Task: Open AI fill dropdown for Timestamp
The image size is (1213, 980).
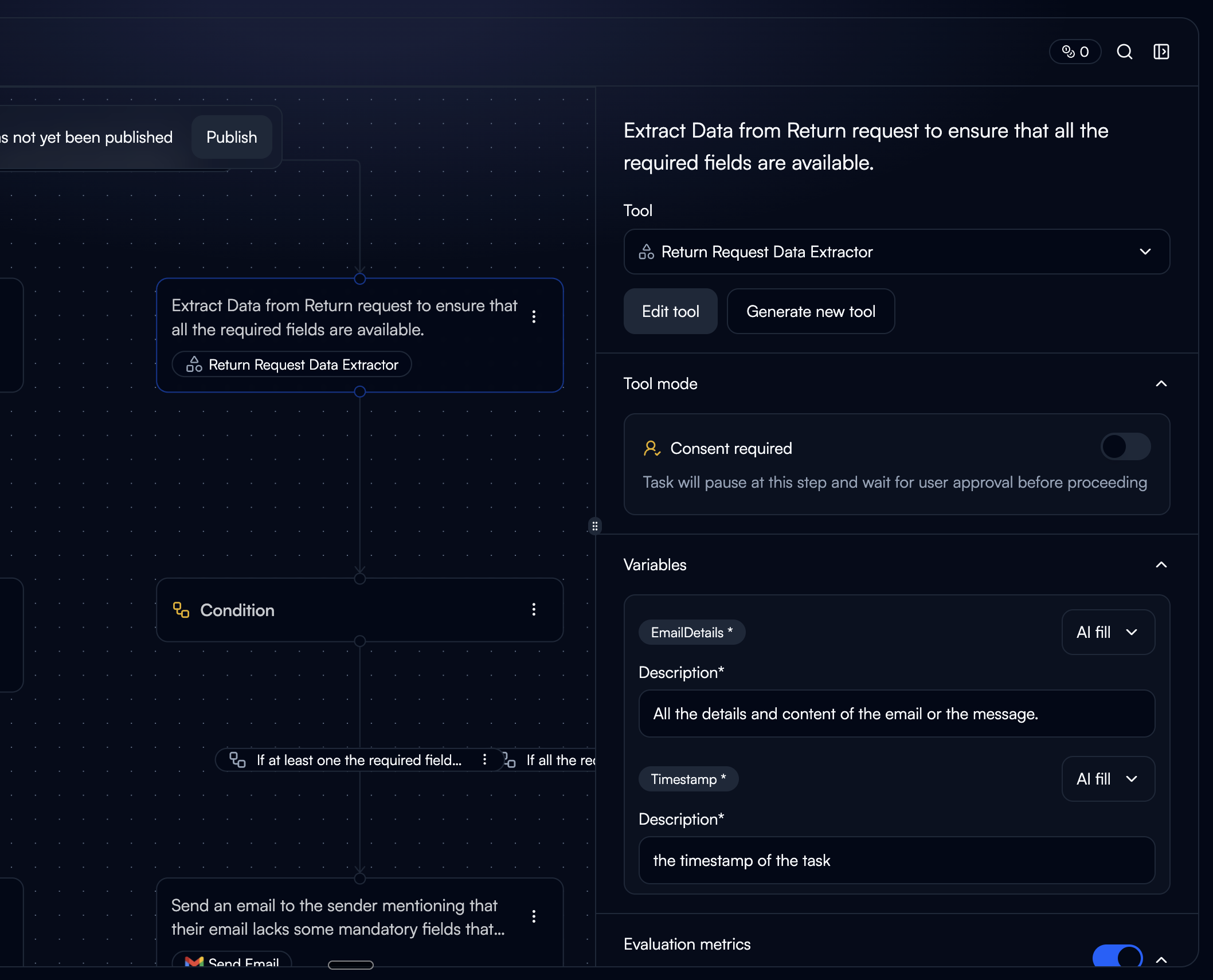Action: point(1108,779)
